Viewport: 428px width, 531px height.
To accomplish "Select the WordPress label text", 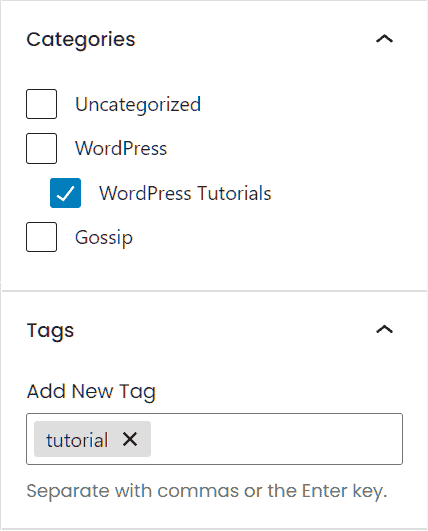I will (121, 148).
